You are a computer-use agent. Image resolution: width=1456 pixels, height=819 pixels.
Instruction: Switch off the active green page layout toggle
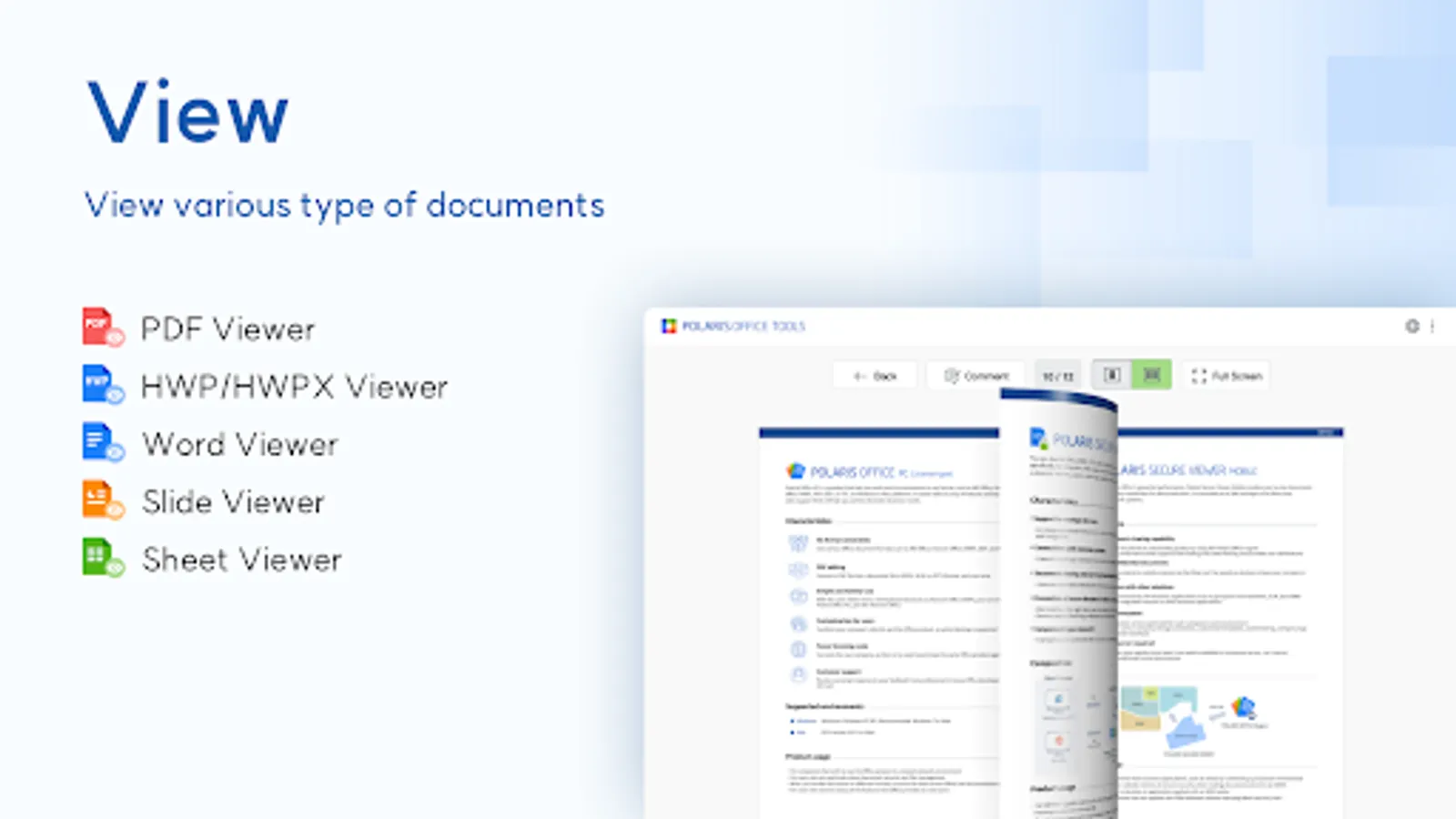pos(1150,375)
